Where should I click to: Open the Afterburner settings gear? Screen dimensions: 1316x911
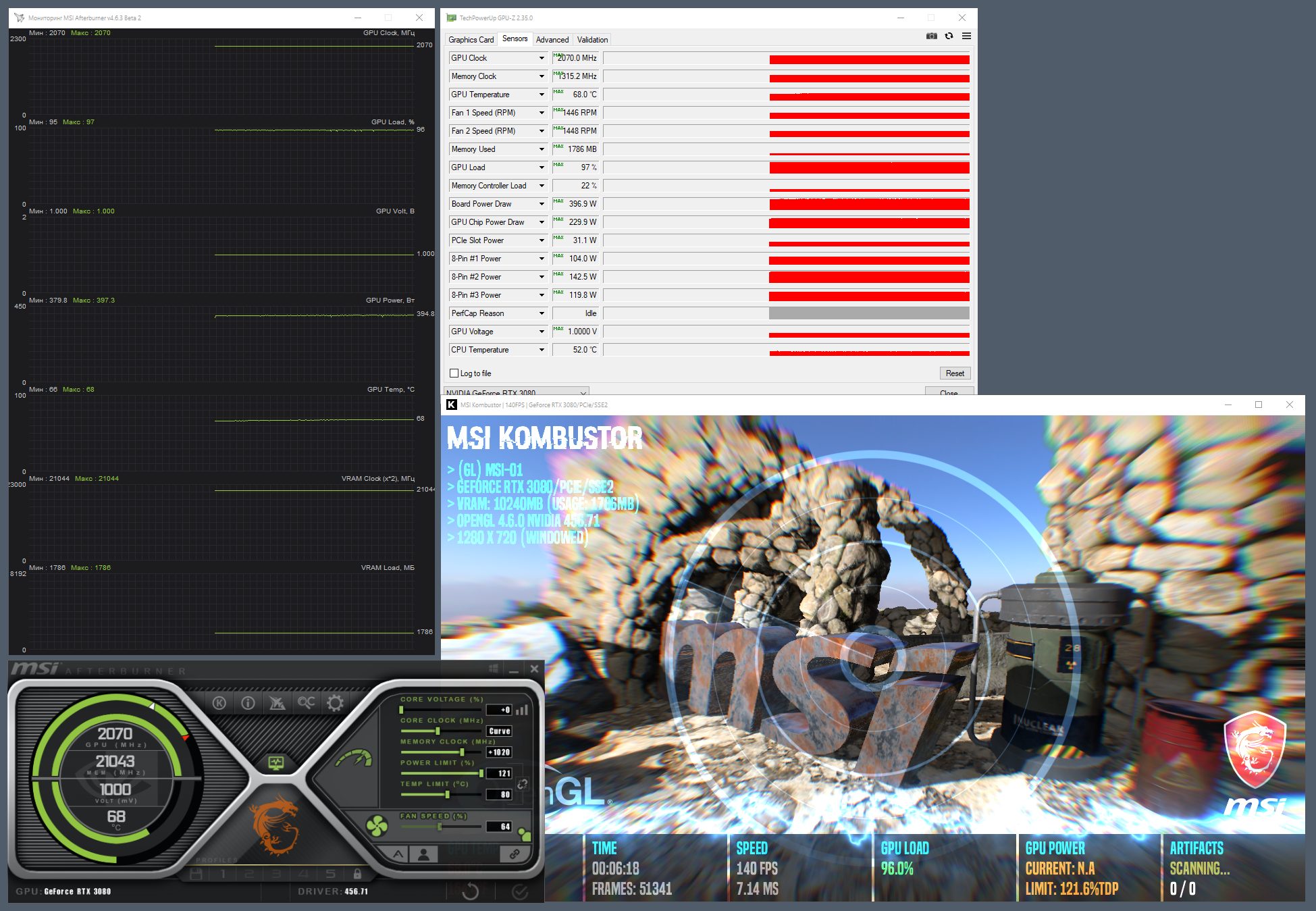tap(335, 703)
